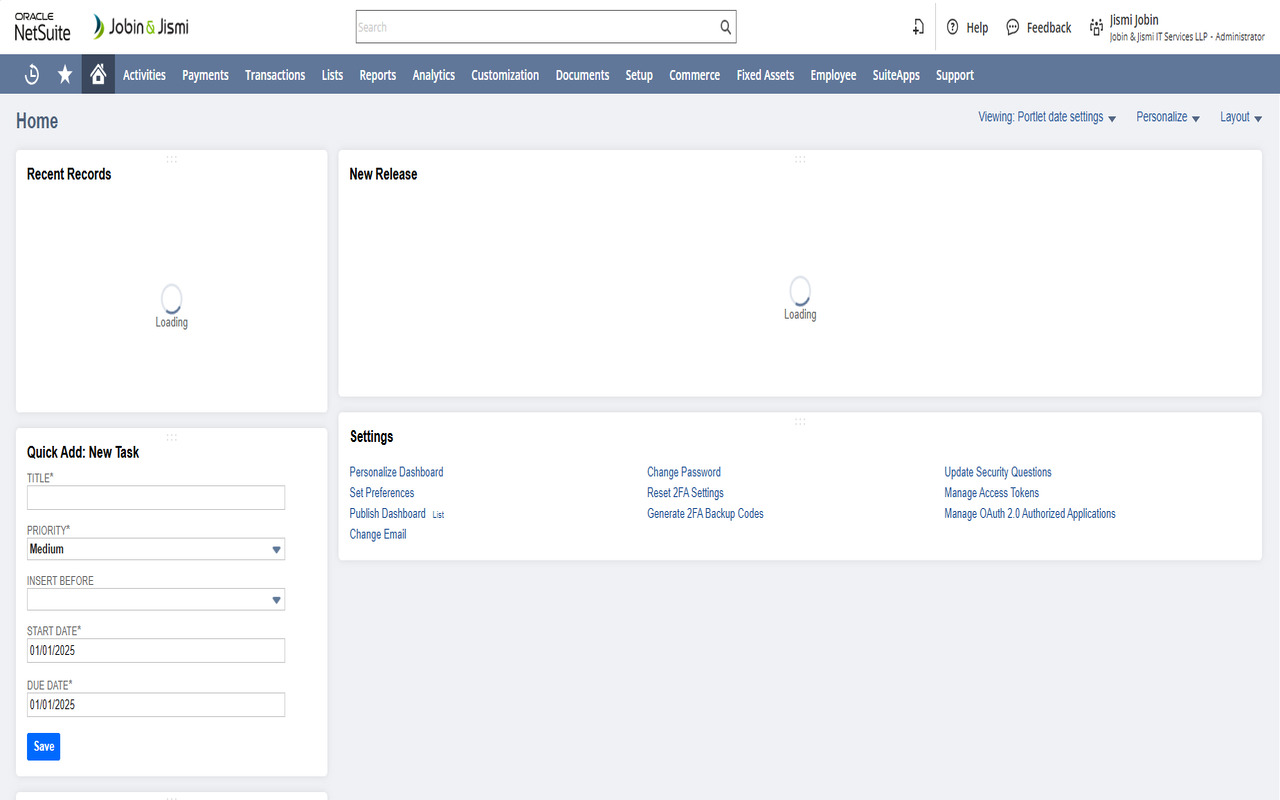Click the Help question mark icon
Image resolution: width=1280 pixels, height=800 pixels.
[x=952, y=27]
